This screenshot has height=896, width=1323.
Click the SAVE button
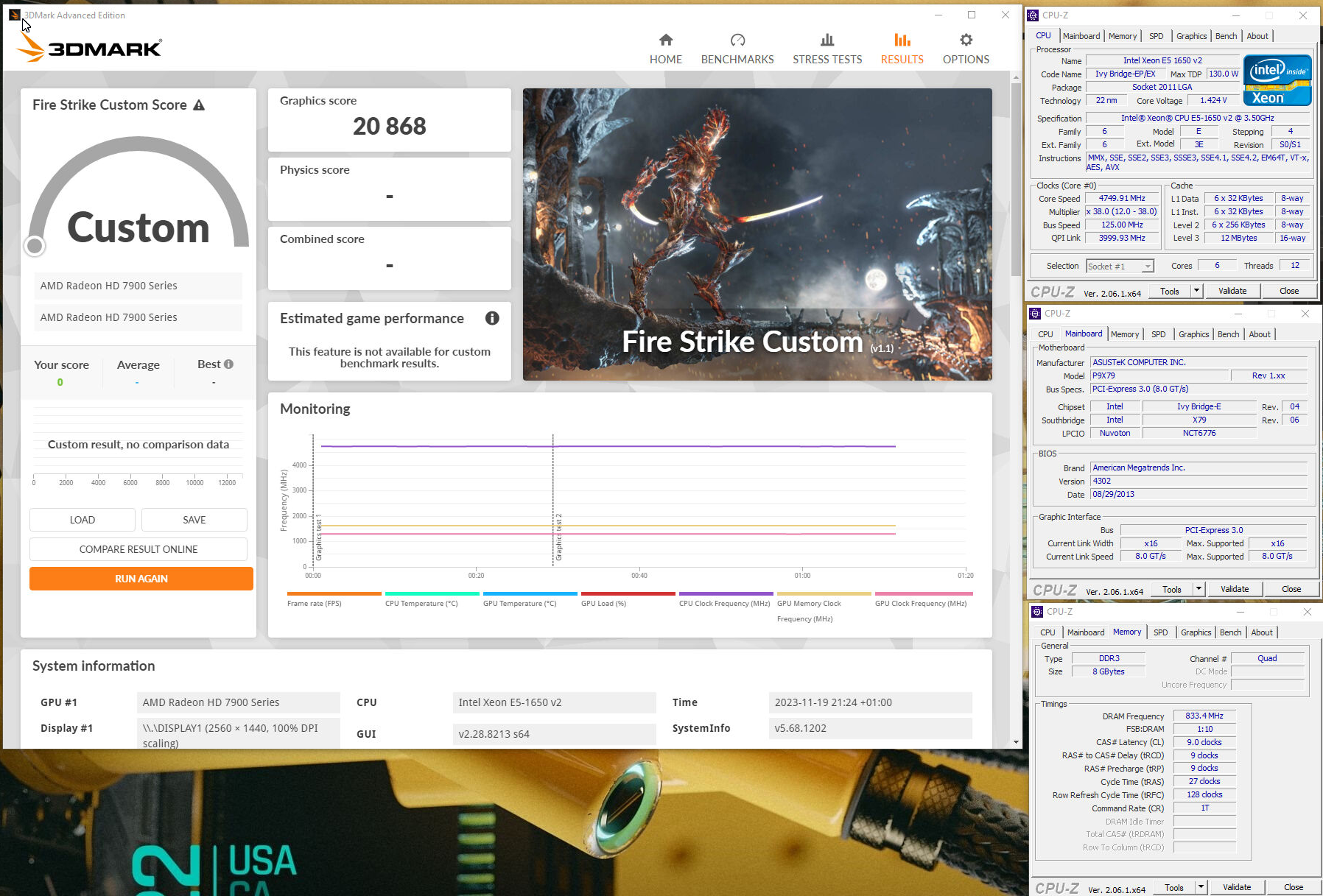pyautogui.click(x=194, y=520)
